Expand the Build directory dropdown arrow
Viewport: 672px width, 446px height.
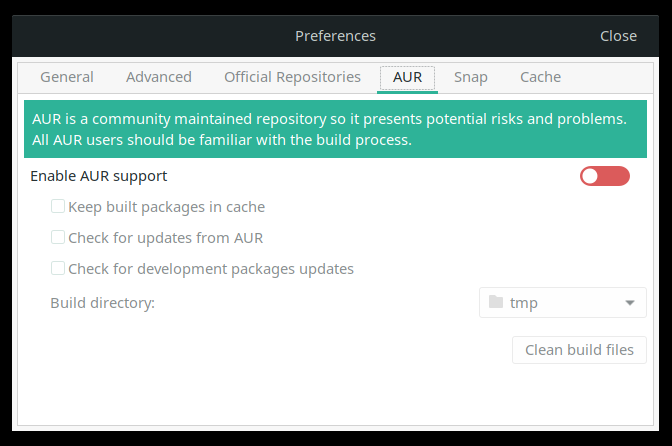pos(630,302)
